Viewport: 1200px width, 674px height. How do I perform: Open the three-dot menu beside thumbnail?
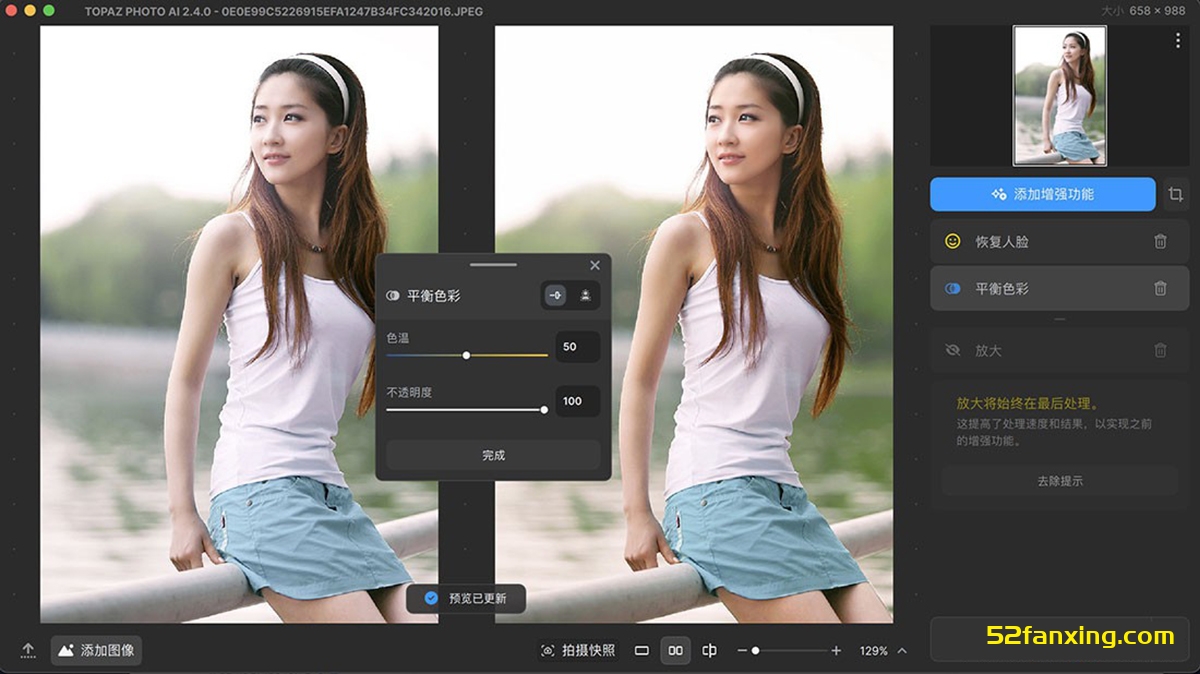(x=1178, y=41)
